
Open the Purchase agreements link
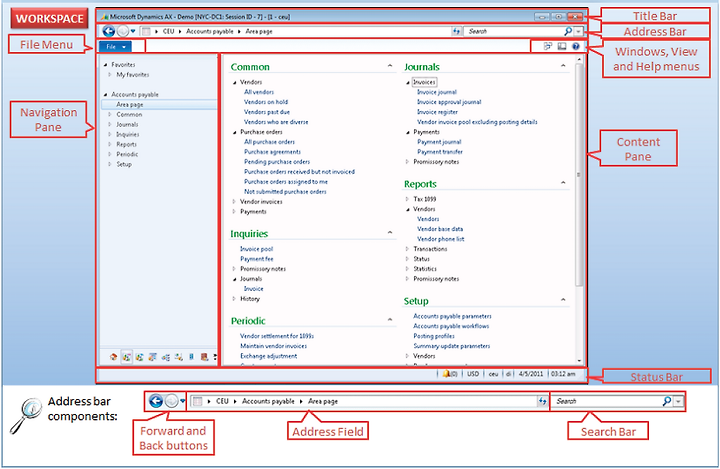pyautogui.click(x=272, y=152)
